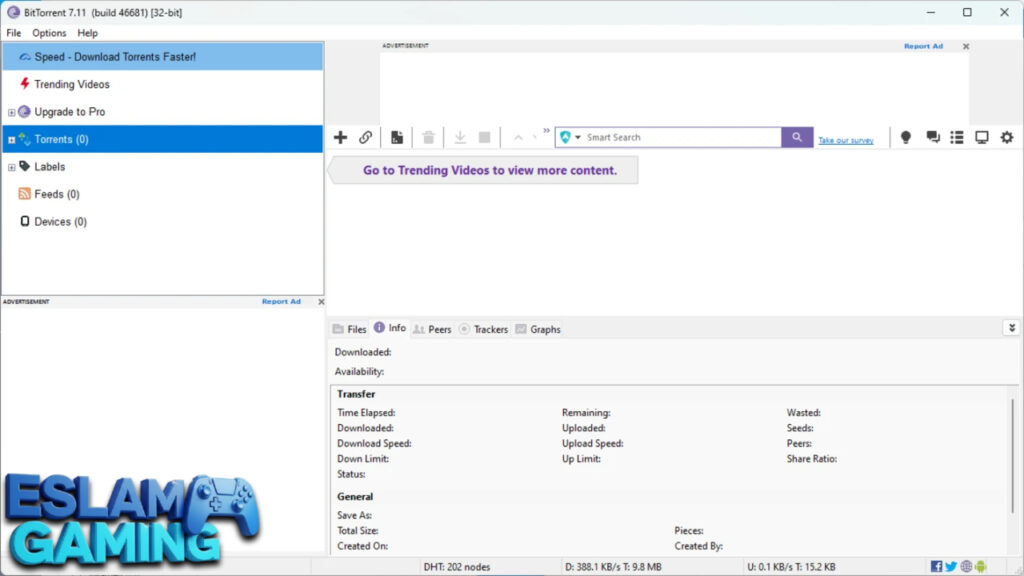
Task: Open the lightbulb tips icon
Action: pyautogui.click(x=906, y=137)
